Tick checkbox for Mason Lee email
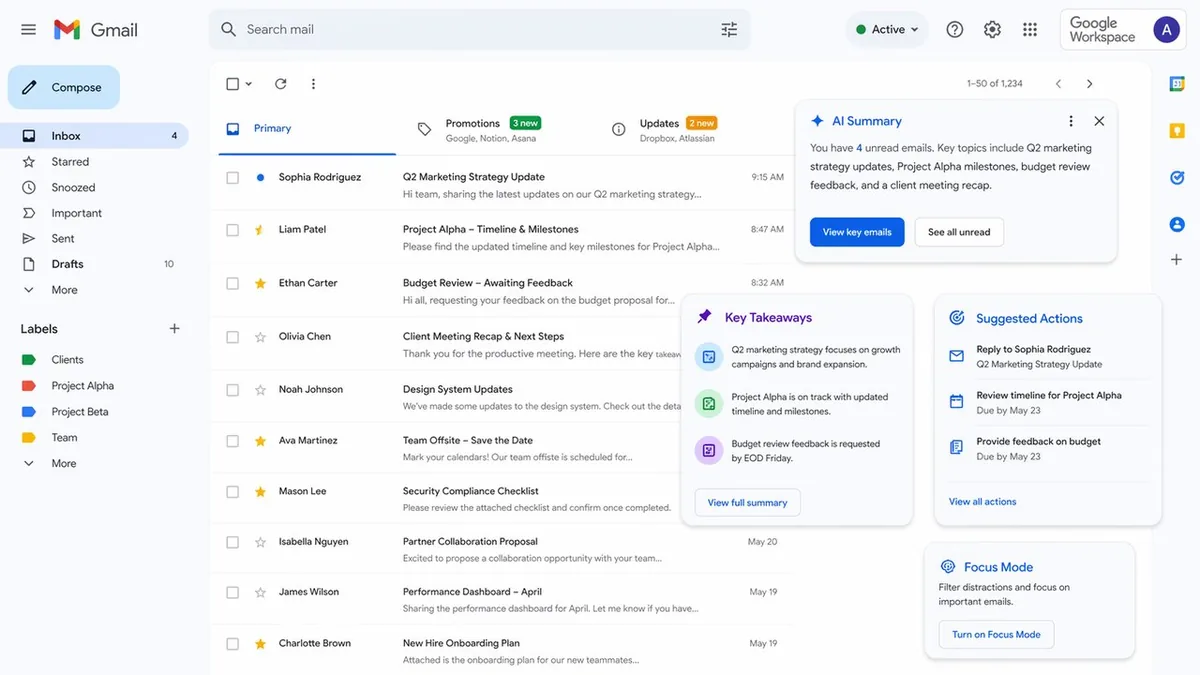Viewport: 1200px width, 675px height. click(233, 492)
